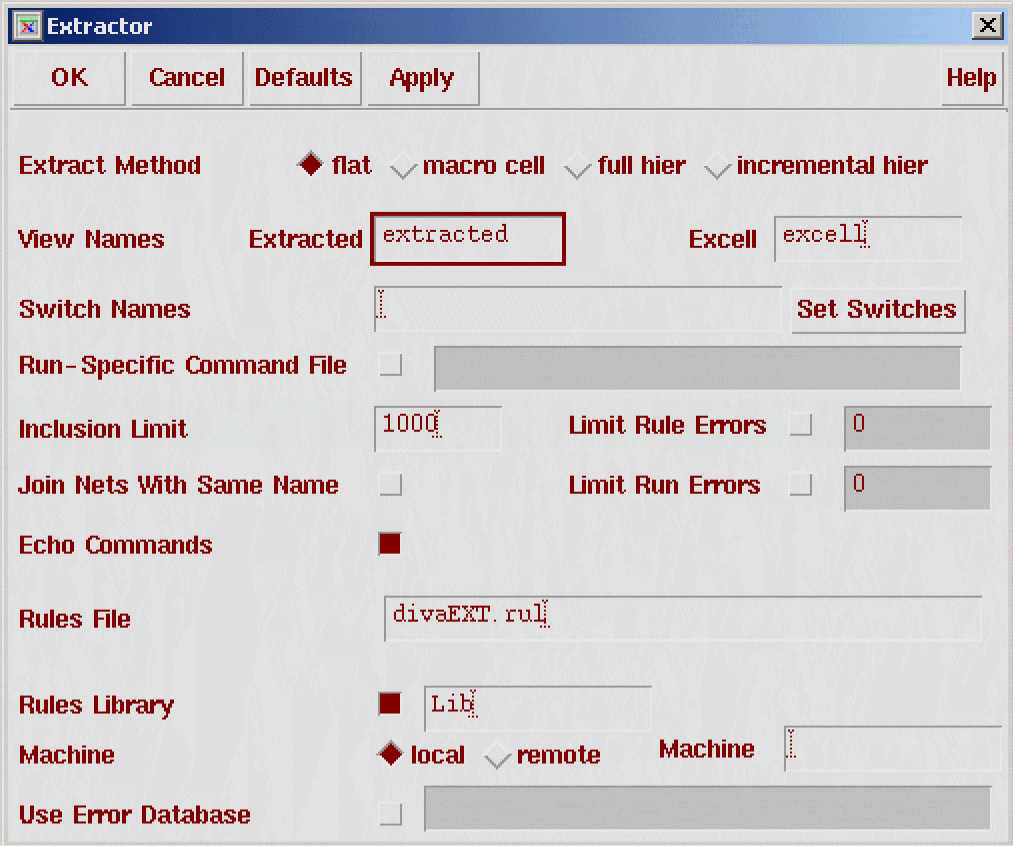This screenshot has width=1013, height=846.
Task: Enable the Use Error Database checkbox
Action: point(390,814)
